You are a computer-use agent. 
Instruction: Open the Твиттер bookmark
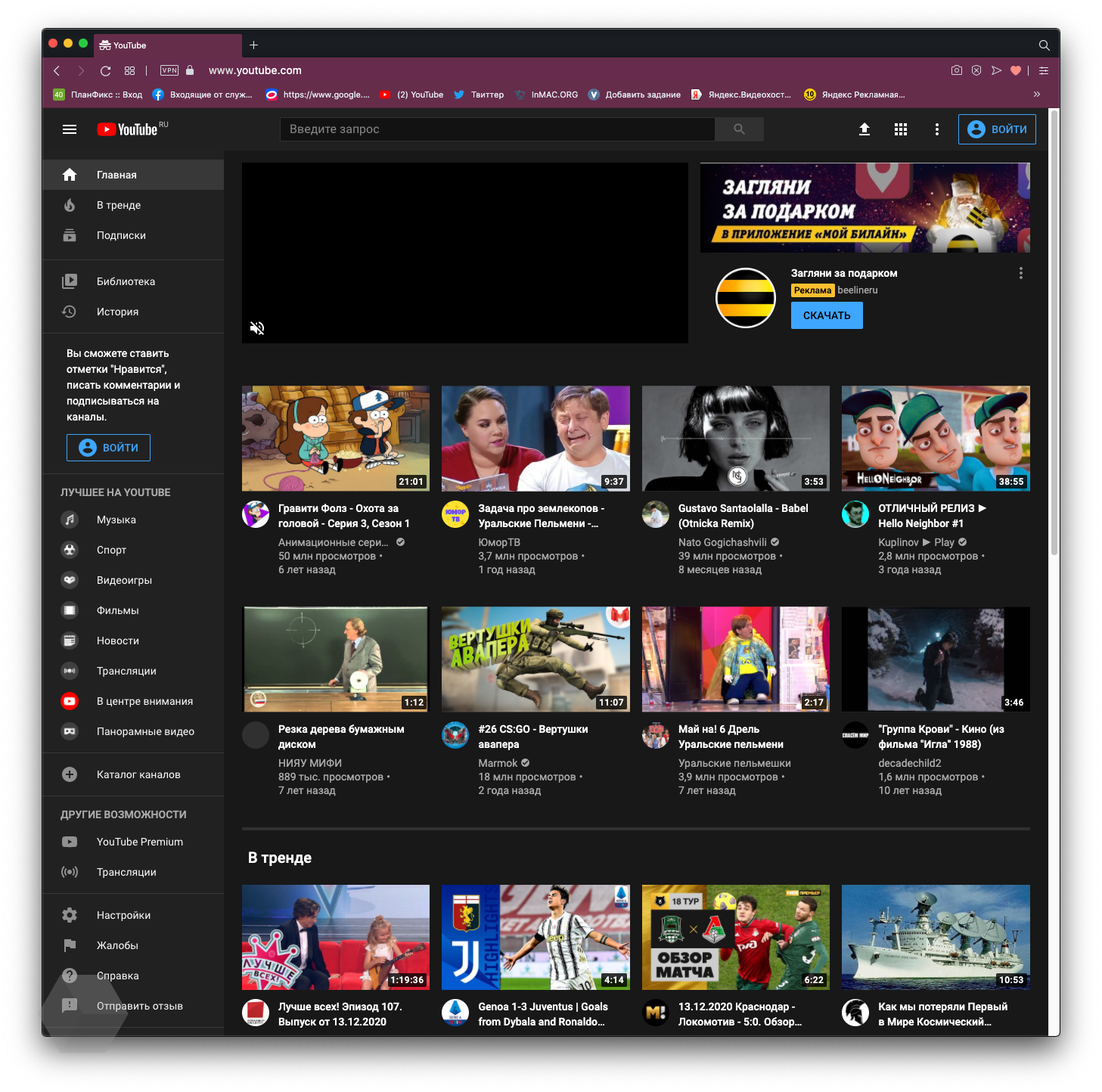tap(479, 95)
